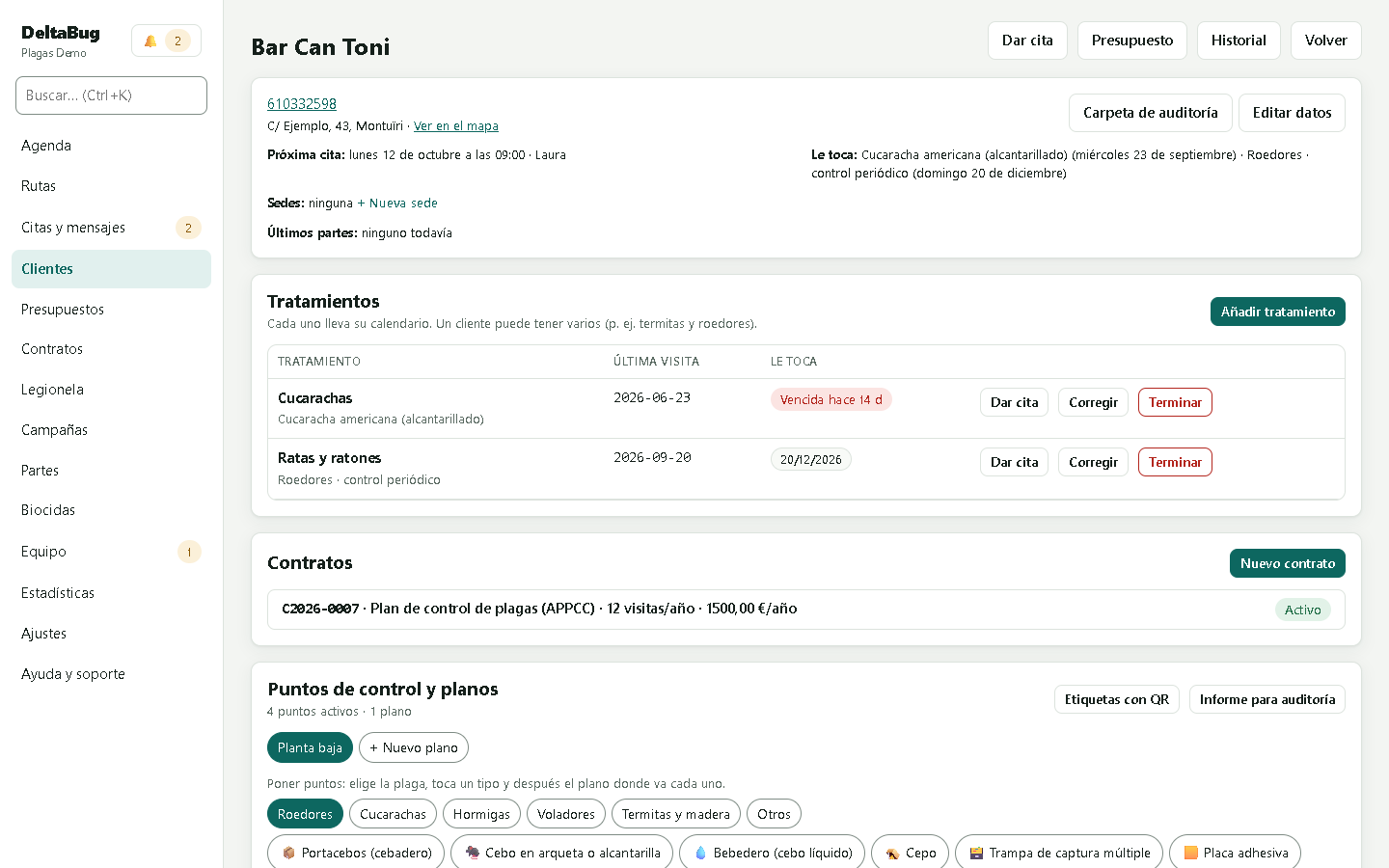Open Carpeta de auditoría
This screenshot has width=1389, height=868.
coord(1151,113)
